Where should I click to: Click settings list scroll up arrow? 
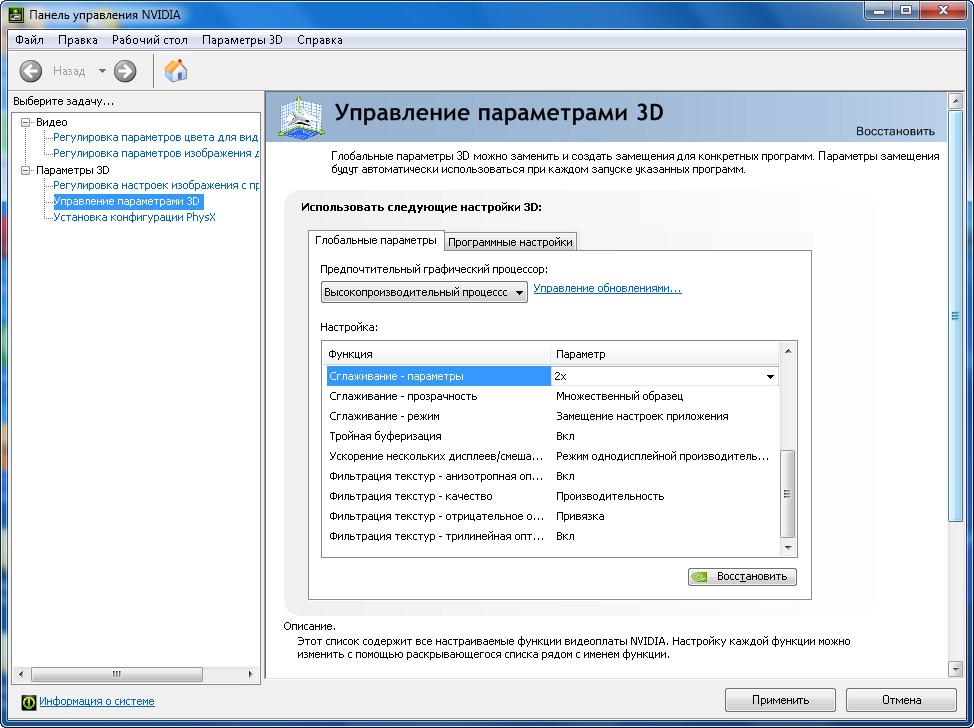pyautogui.click(x=788, y=351)
